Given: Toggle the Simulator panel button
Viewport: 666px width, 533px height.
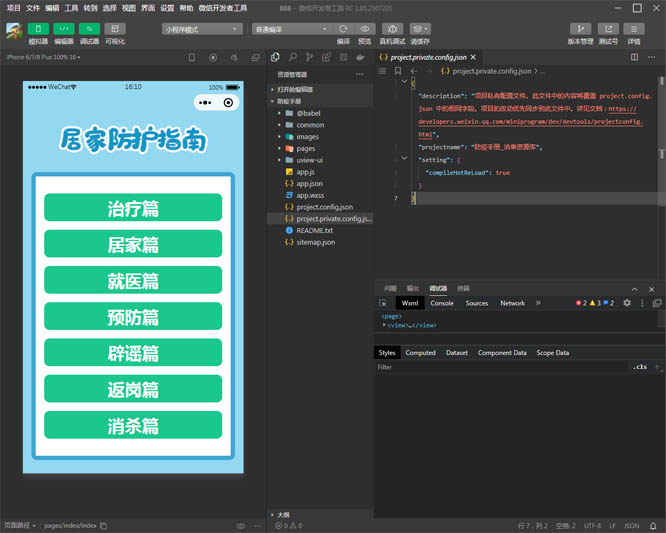Looking at the screenshot, I should pyautogui.click(x=38, y=29).
